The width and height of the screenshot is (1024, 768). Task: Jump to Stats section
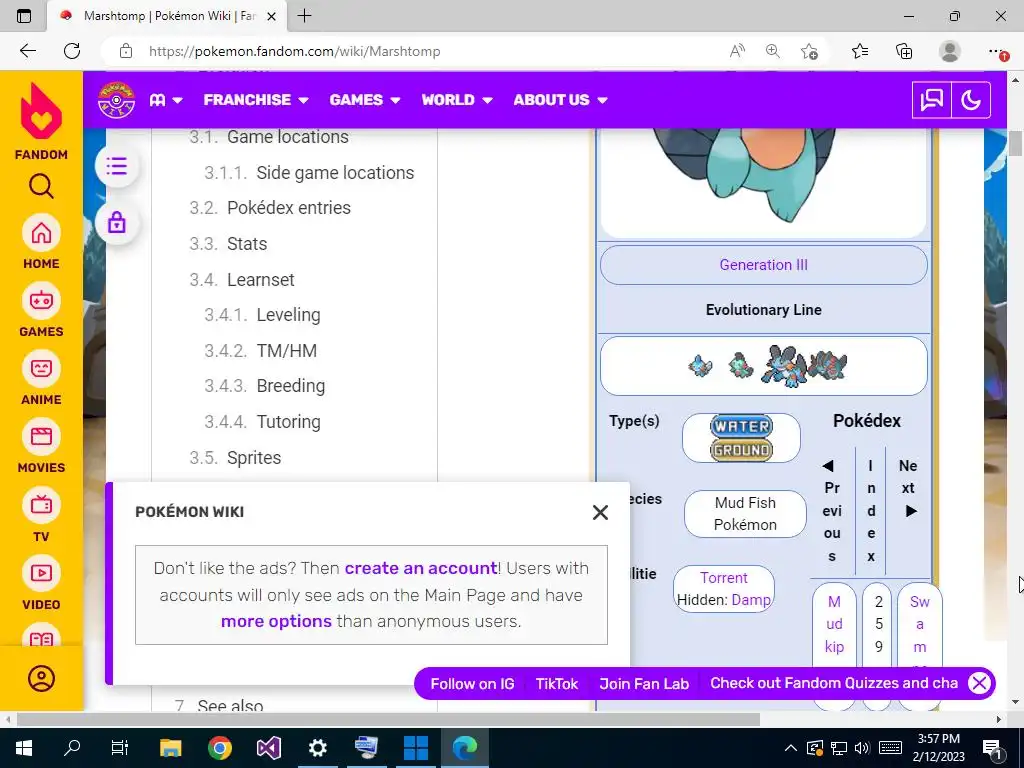[x=247, y=244]
